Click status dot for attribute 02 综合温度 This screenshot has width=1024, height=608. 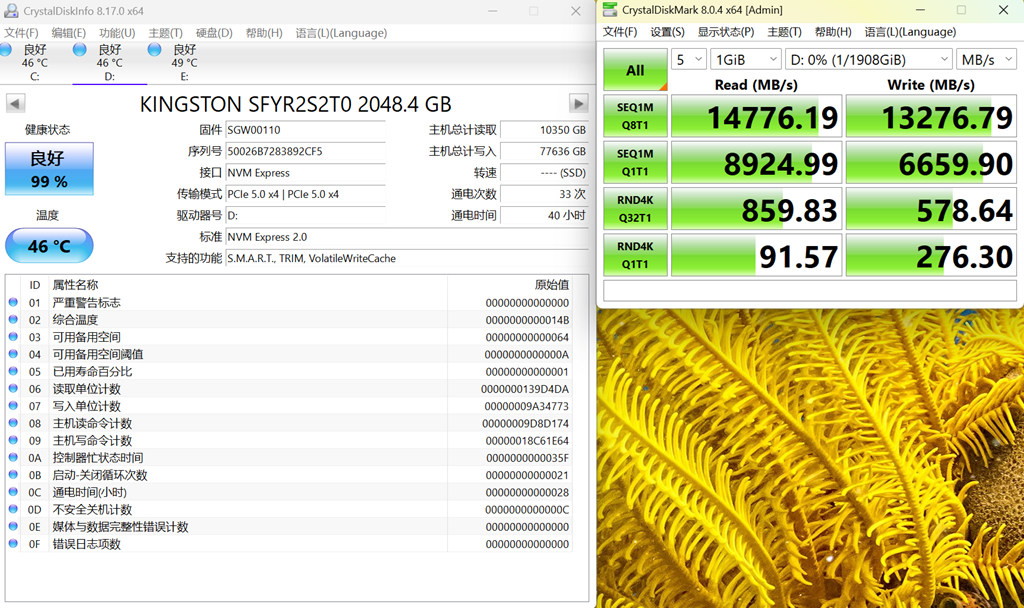coord(12,319)
